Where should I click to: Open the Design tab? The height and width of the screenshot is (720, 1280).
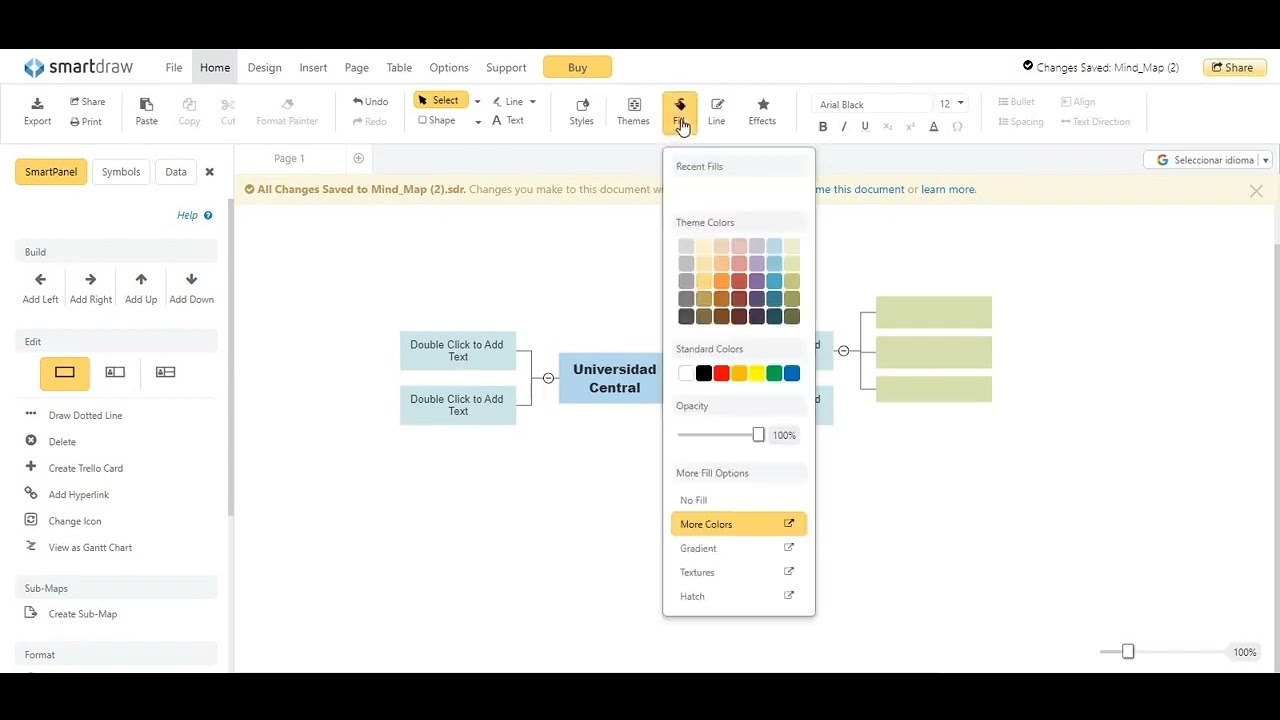265,68
